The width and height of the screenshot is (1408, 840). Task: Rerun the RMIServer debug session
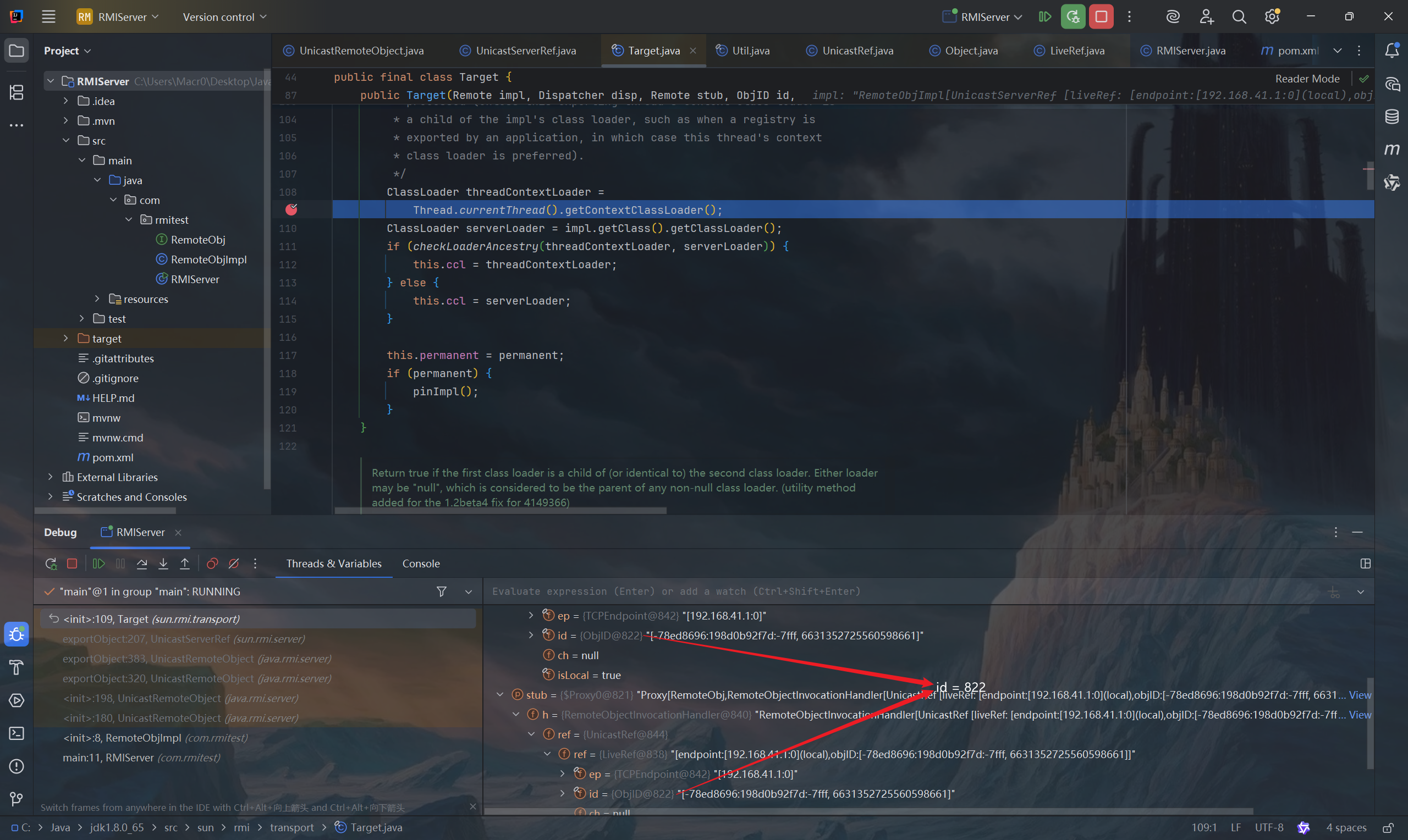pos(51,564)
